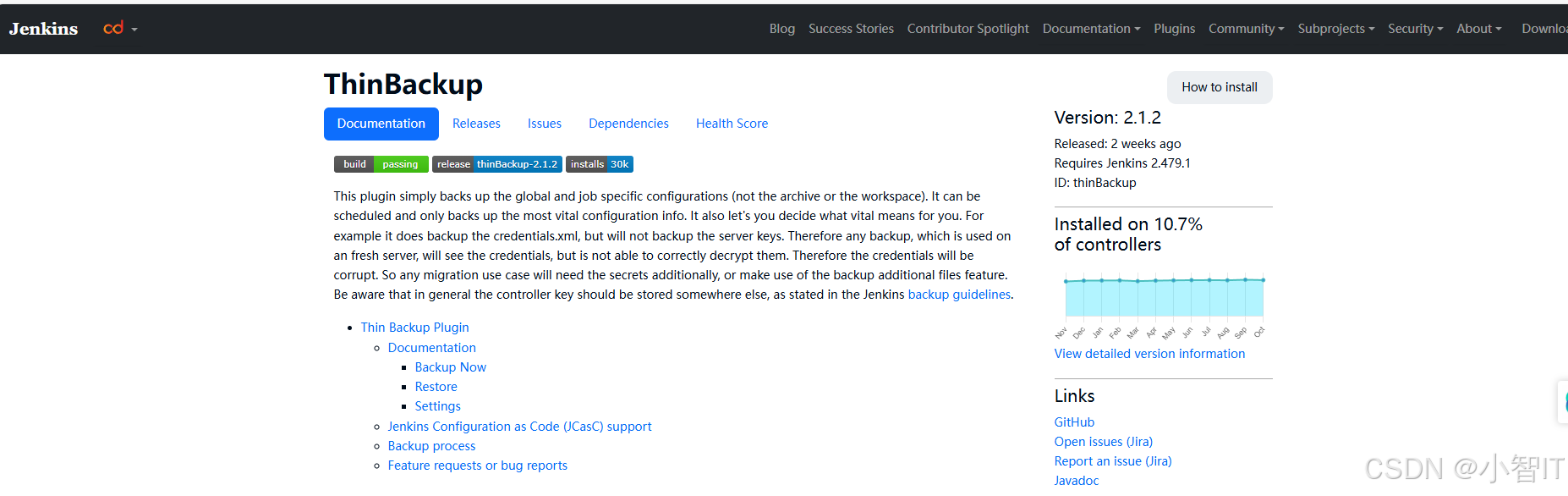Open Contributor Spotlight
Screen dimensions: 1568x496
point(968,29)
